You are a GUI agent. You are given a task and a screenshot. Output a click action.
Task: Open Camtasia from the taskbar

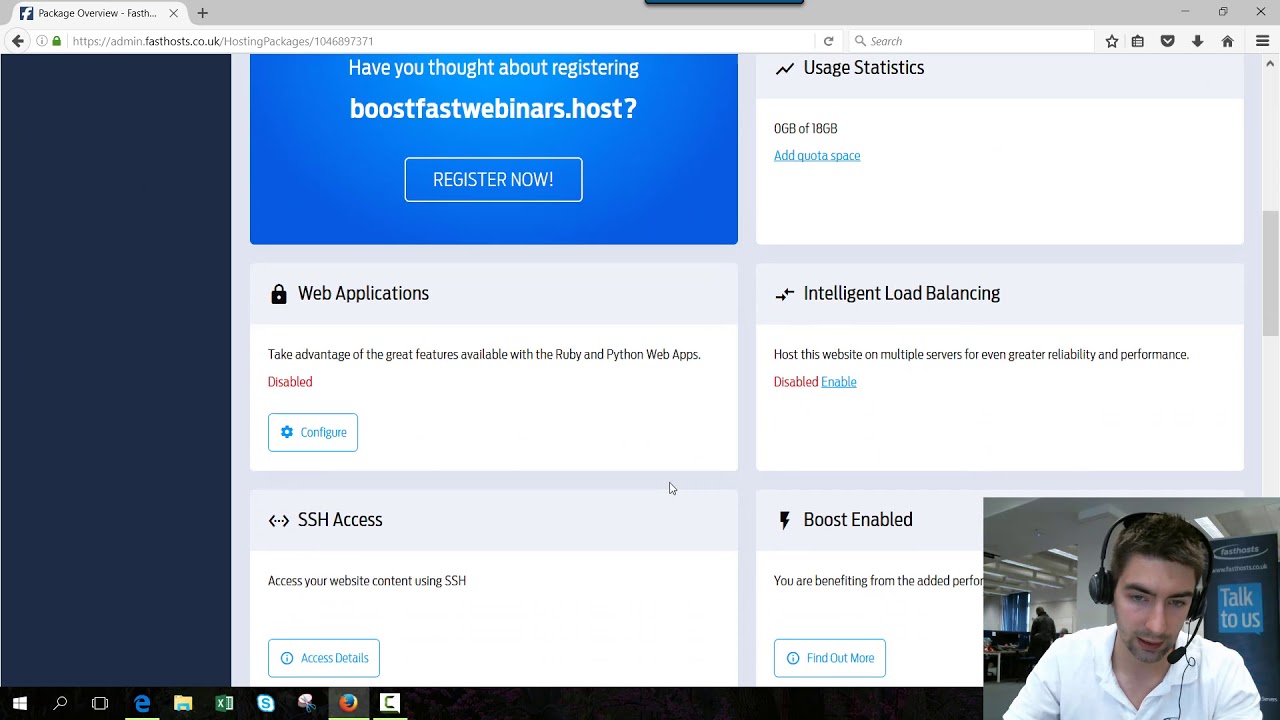(x=389, y=703)
